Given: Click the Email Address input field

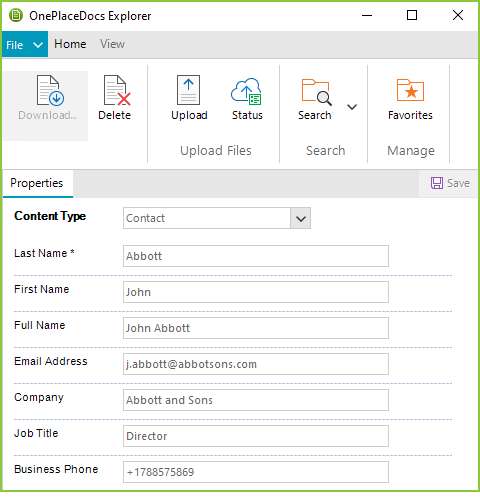Looking at the screenshot, I should click(x=256, y=364).
